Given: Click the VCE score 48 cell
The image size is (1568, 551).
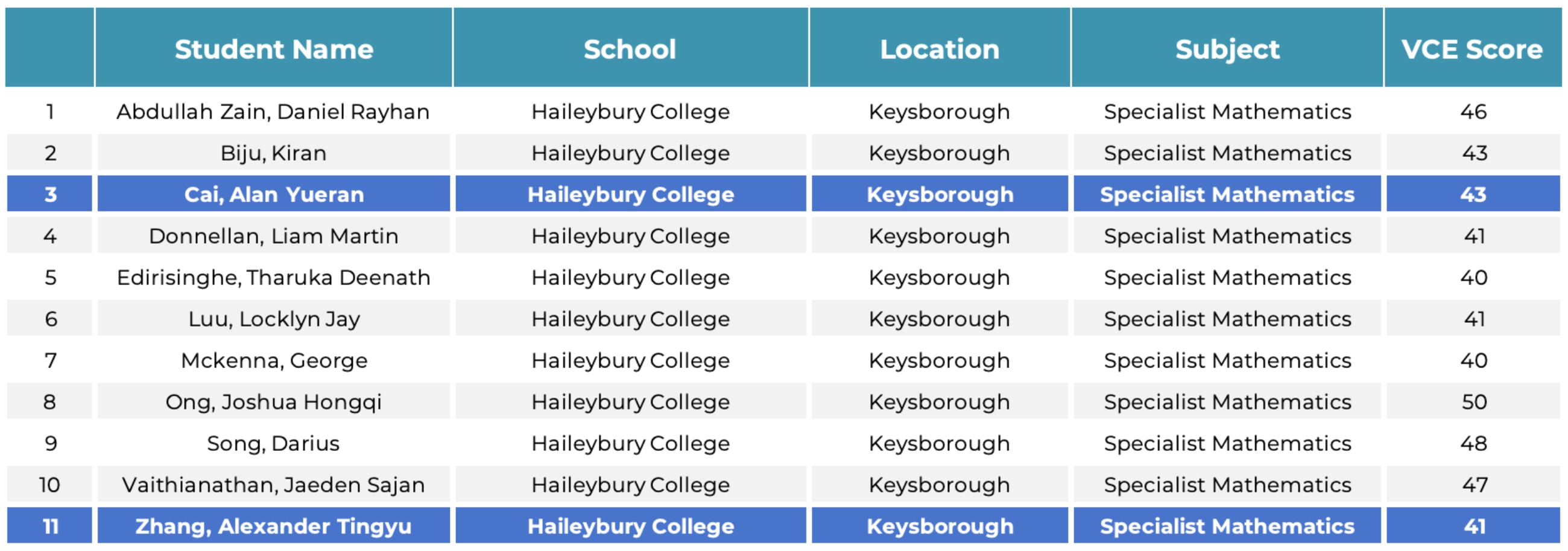Looking at the screenshot, I should (x=1474, y=442).
